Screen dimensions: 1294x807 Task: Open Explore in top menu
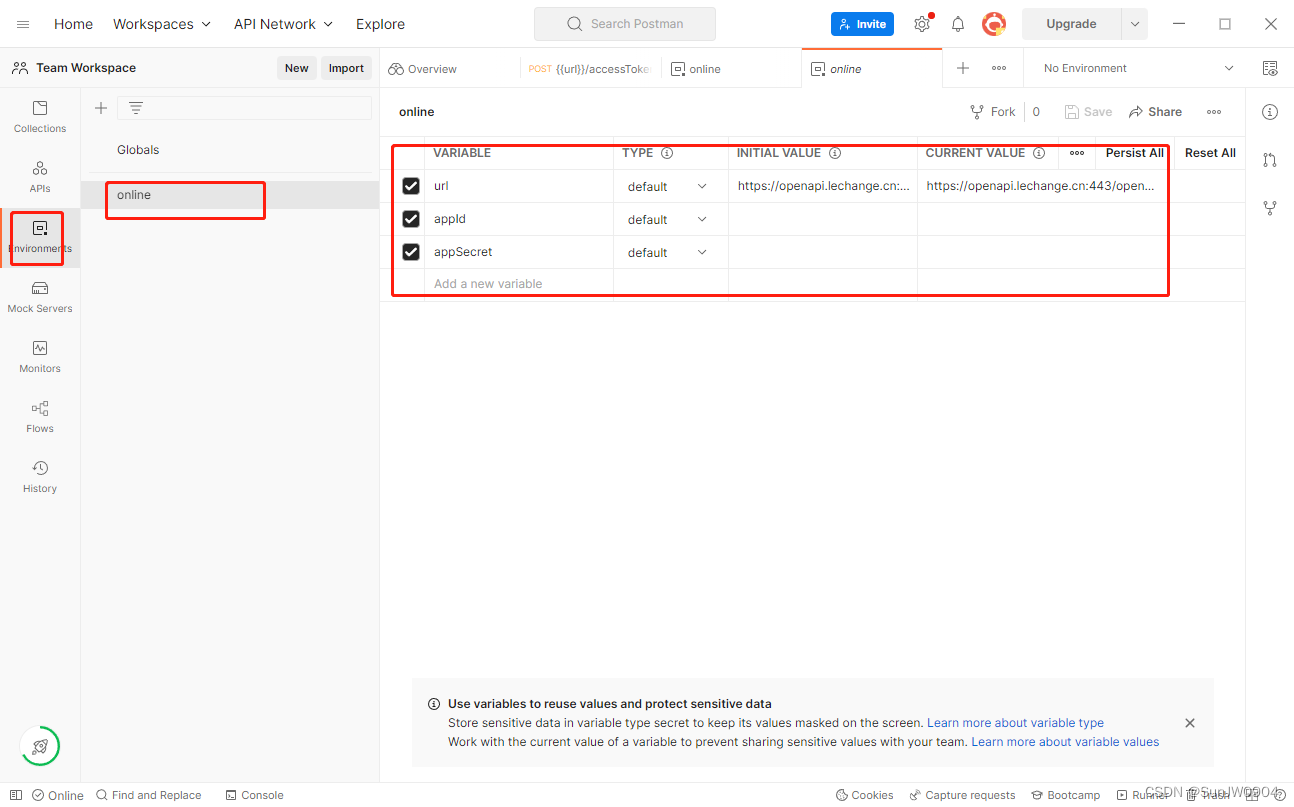(380, 24)
